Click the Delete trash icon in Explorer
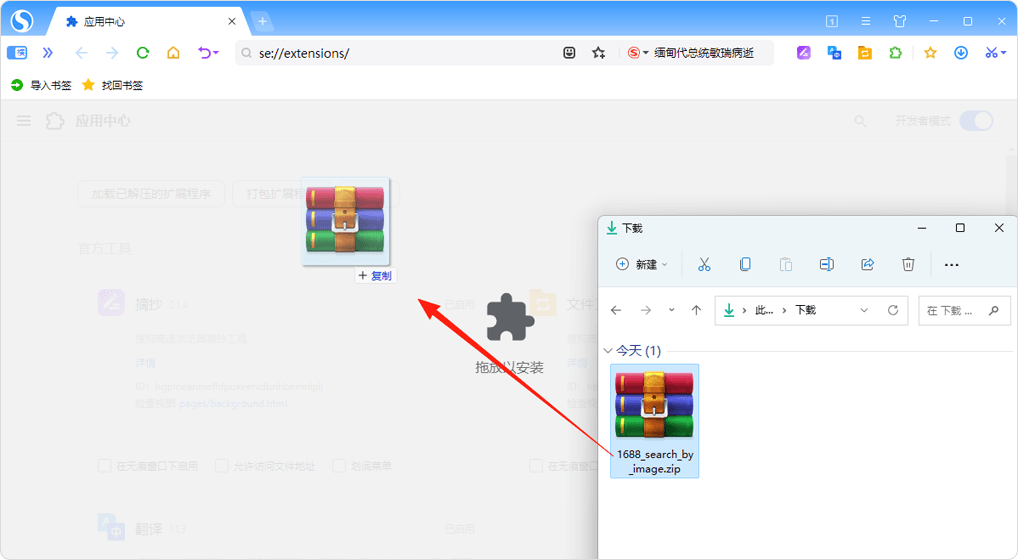1018x560 pixels. pos(908,264)
